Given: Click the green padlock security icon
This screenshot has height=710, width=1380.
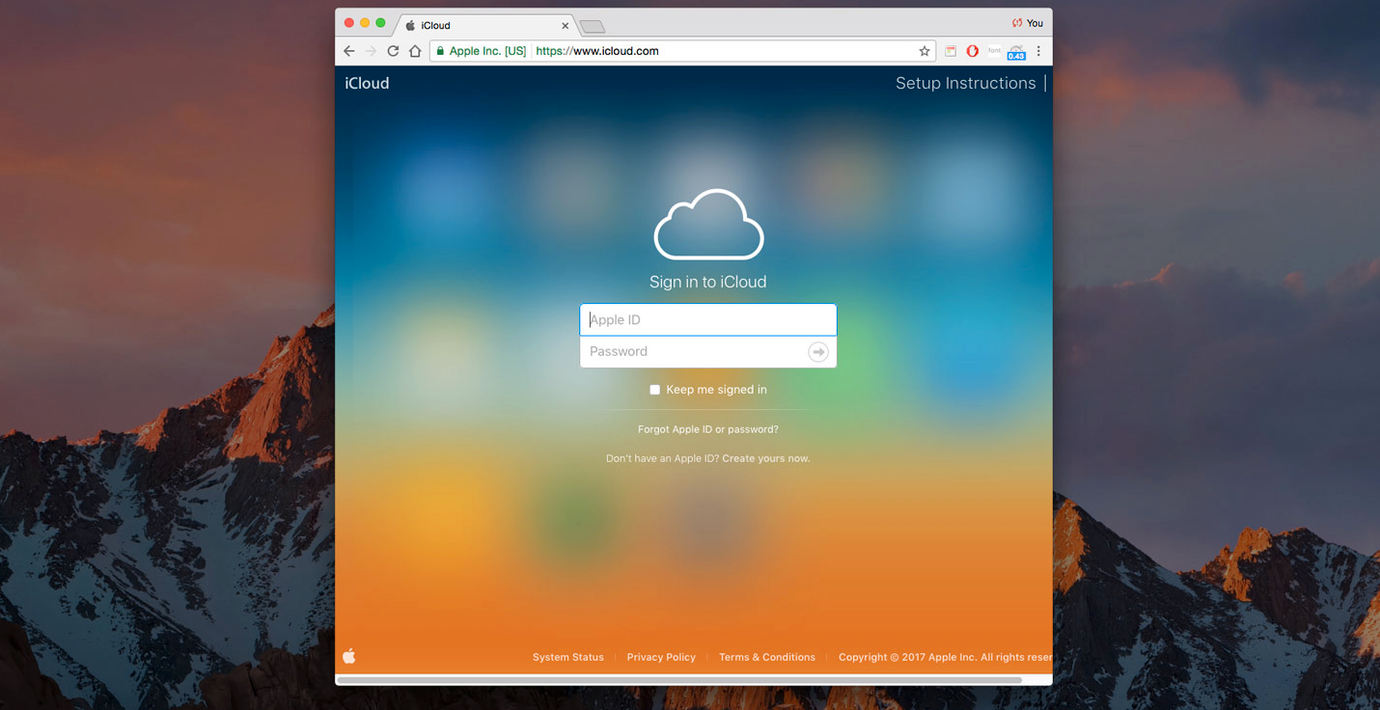Looking at the screenshot, I should click(440, 51).
